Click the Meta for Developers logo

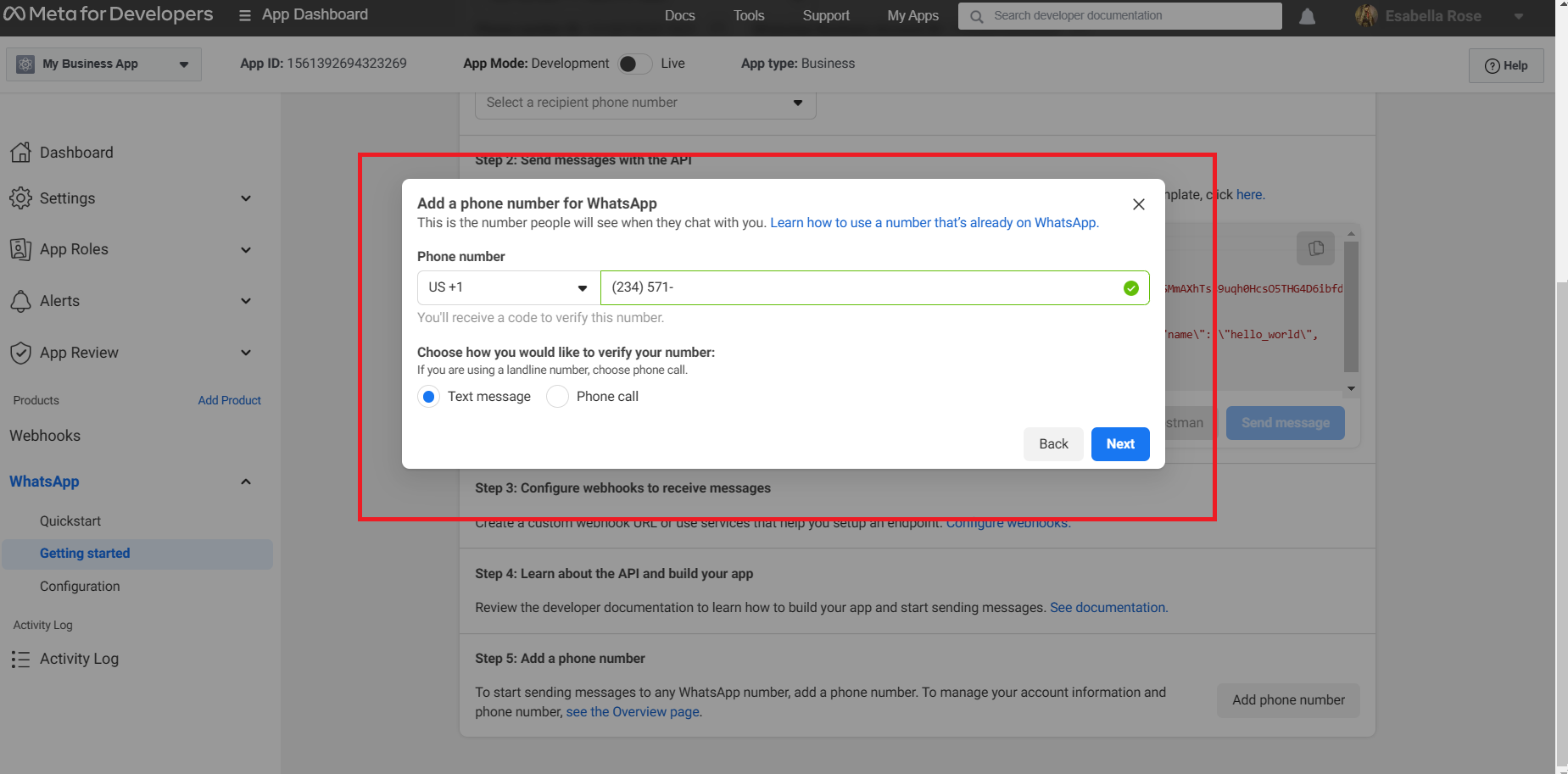(x=109, y=14)
